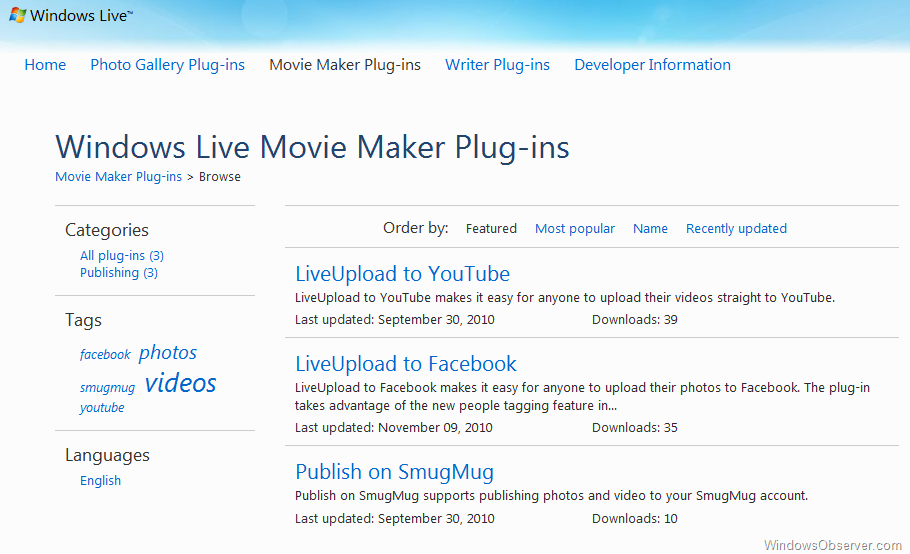Go to Photo Gallery Plug-ins
This screenshot has width=910, height=554.
(x=168, y=65)
